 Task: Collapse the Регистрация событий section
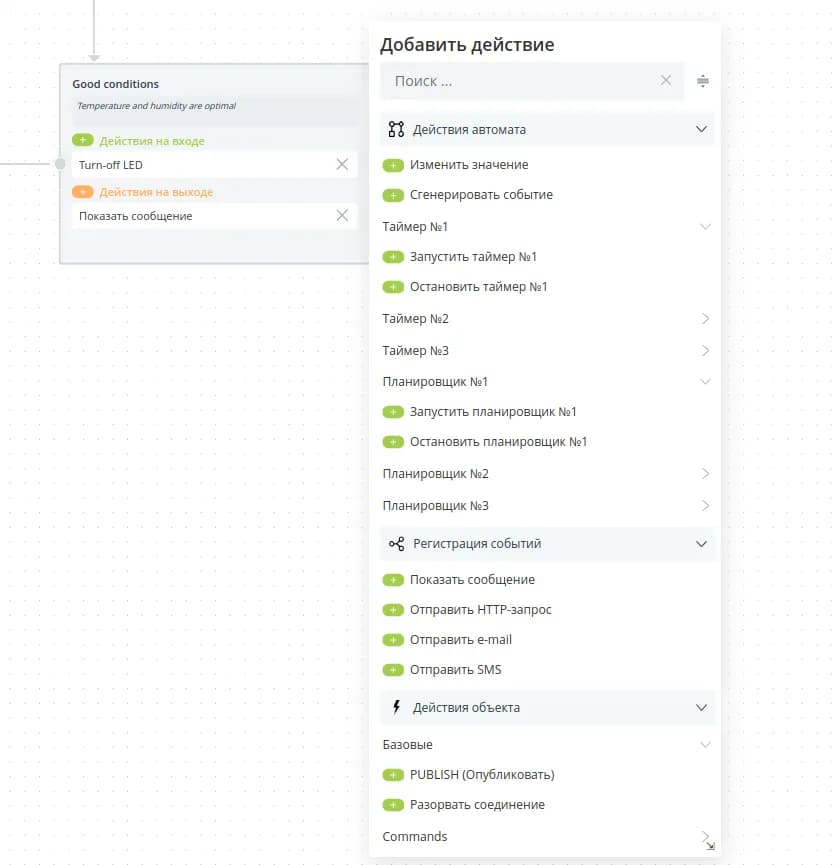click(x=701, y=544)
